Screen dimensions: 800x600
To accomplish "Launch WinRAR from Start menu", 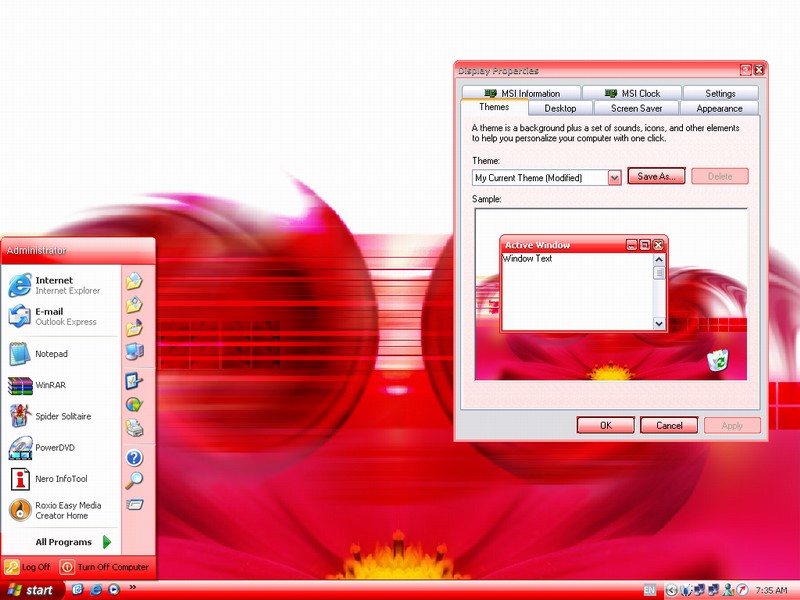I will pos(60,385).
